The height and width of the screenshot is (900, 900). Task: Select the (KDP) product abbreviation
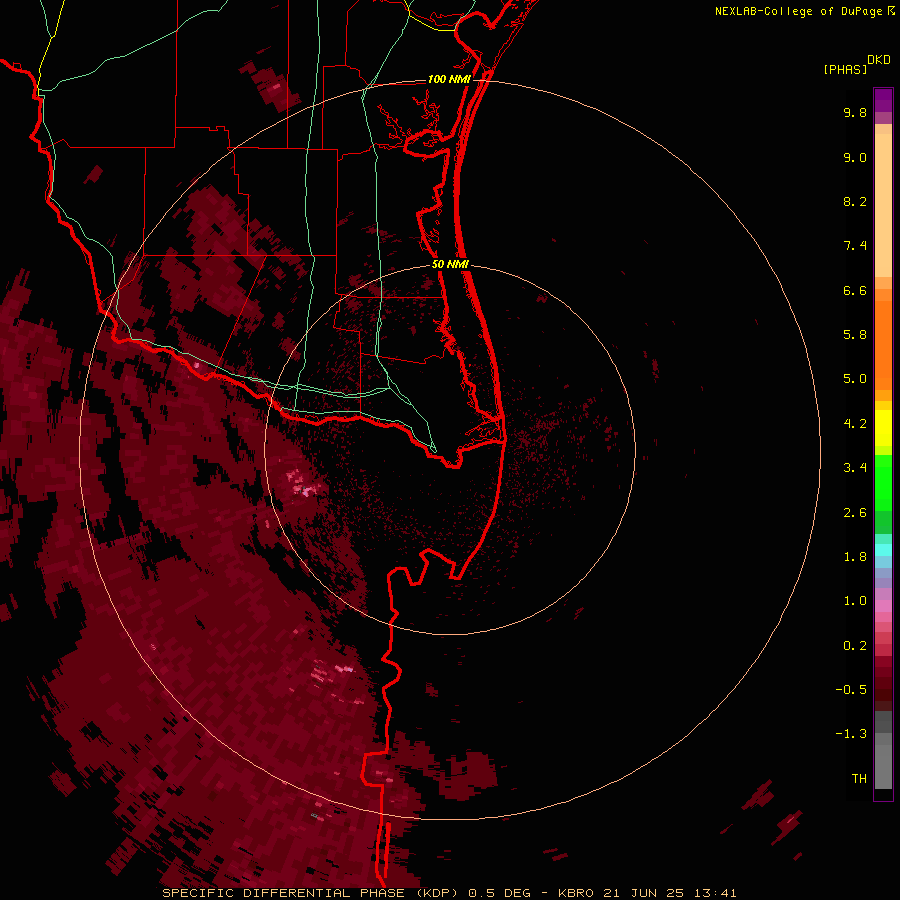(437, 893)
